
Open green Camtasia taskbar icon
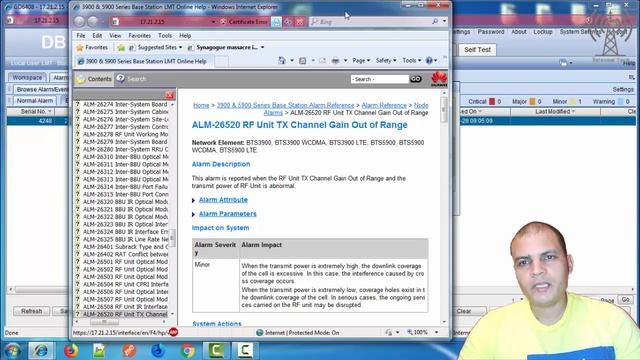[216, 351]
